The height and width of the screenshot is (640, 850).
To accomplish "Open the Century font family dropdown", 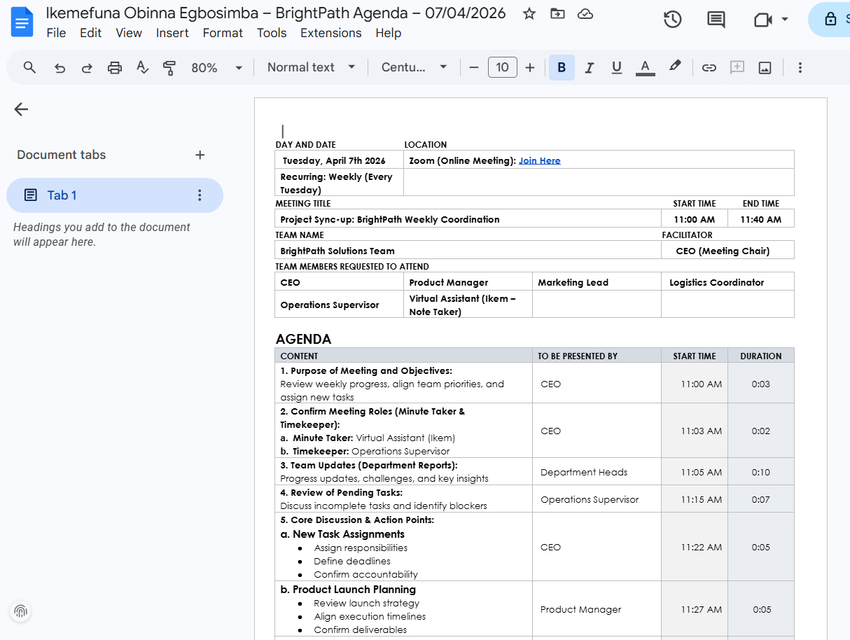I will pos(414,67).
